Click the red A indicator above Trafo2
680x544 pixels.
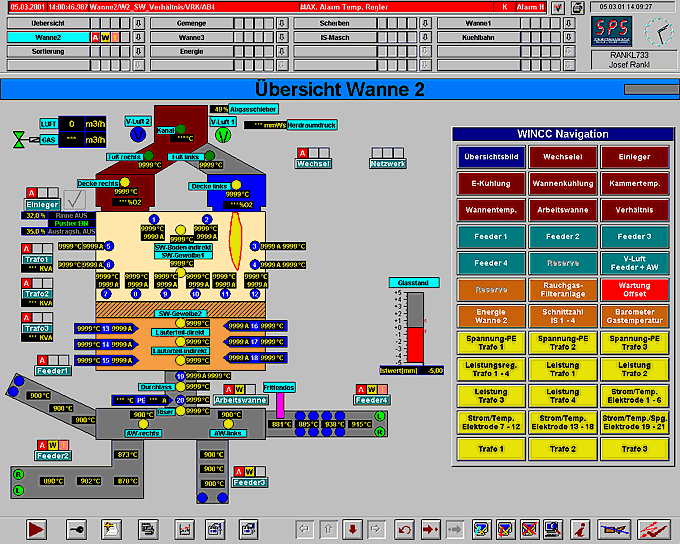[x=26, y=283]
